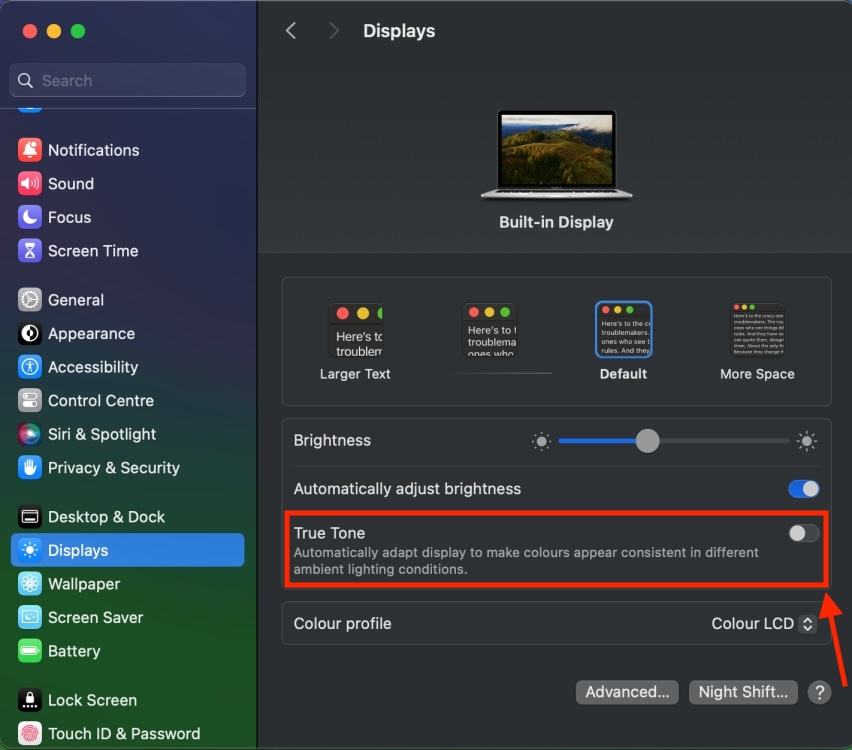Viewport: 852px width, 750px height.
Task: Select the Sound icon in the sidebar
Action: pos(28,184)
